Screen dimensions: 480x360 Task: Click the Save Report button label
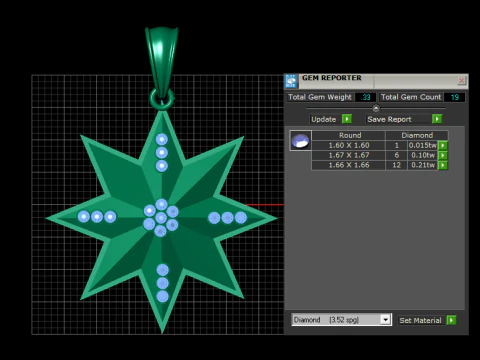389,119
